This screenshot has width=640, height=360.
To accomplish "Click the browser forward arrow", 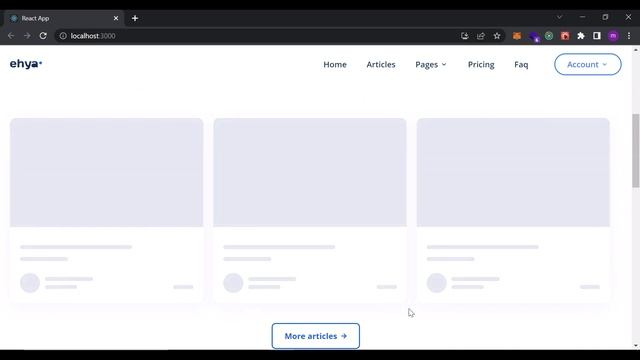I will pos(27,36).
